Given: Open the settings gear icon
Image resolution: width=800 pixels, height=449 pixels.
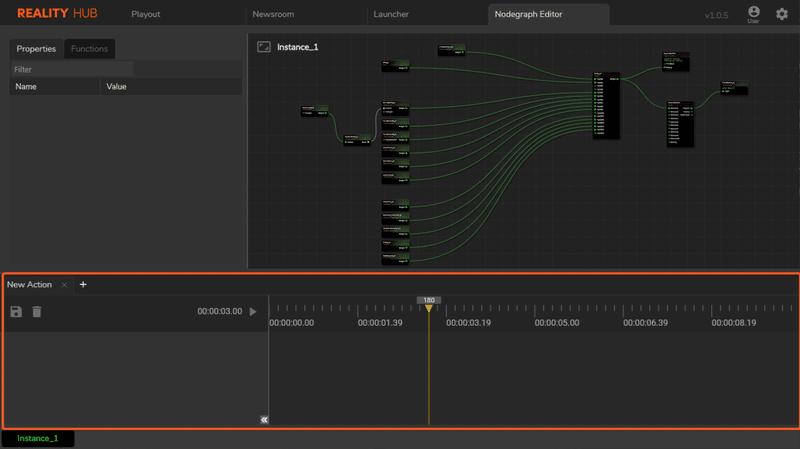Looking at the screenshot, I should (x=782, y=14).
